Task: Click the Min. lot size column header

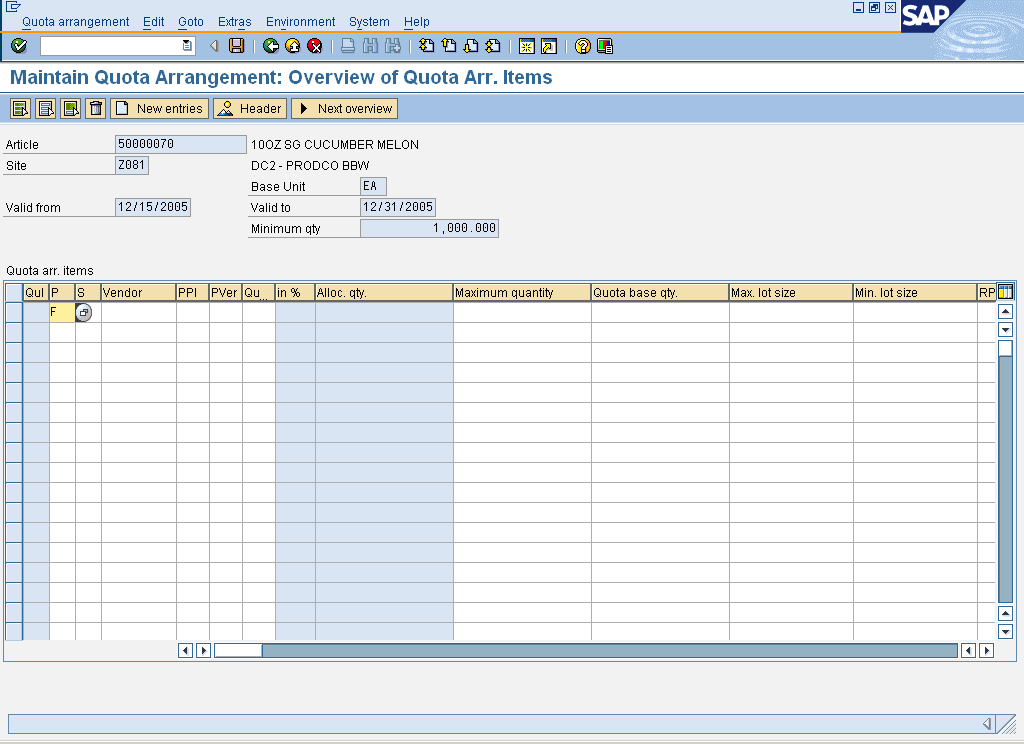Action: tap(915, 293)
